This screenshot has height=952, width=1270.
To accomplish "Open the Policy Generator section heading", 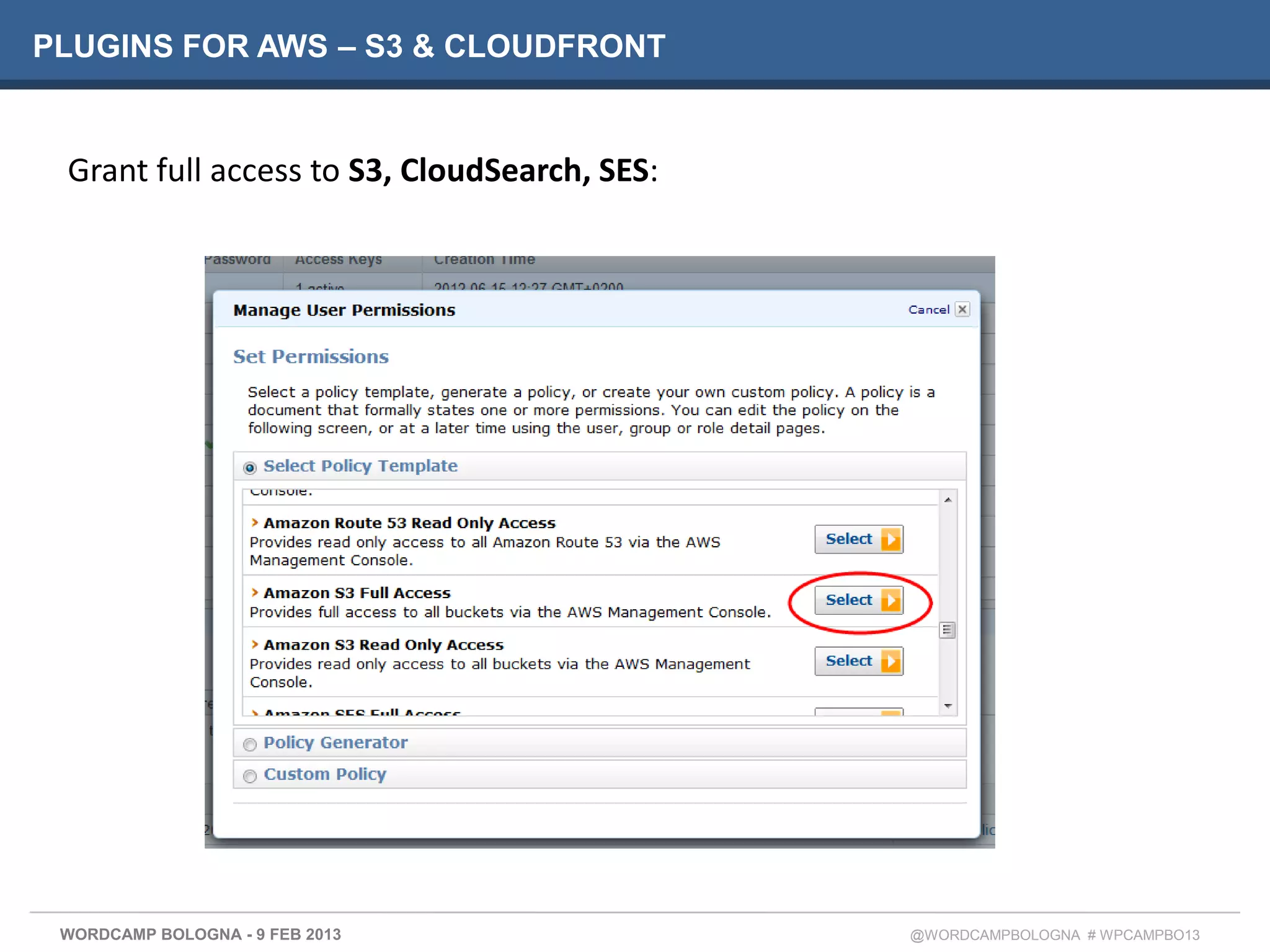I will (335, 743).
